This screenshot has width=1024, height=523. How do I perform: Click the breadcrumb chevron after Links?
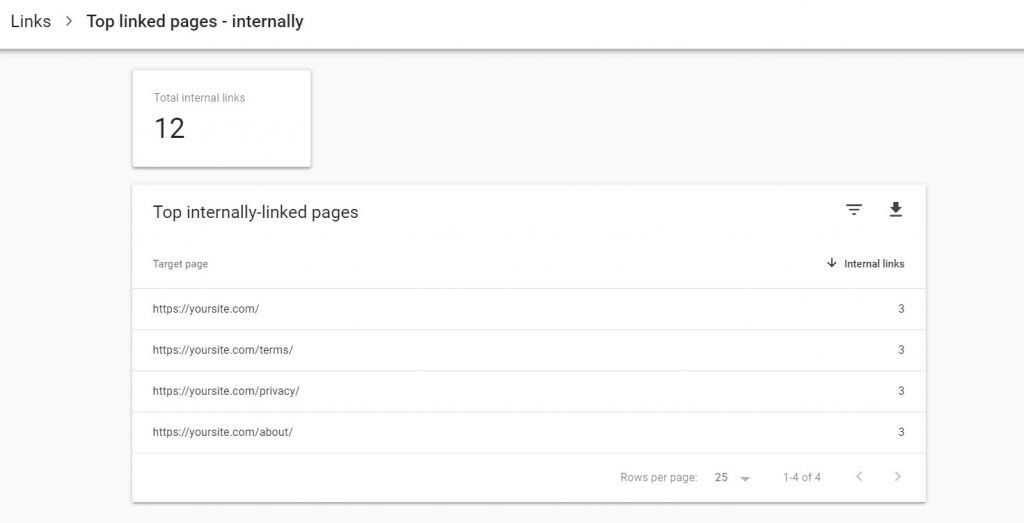(x=69, y=21)
